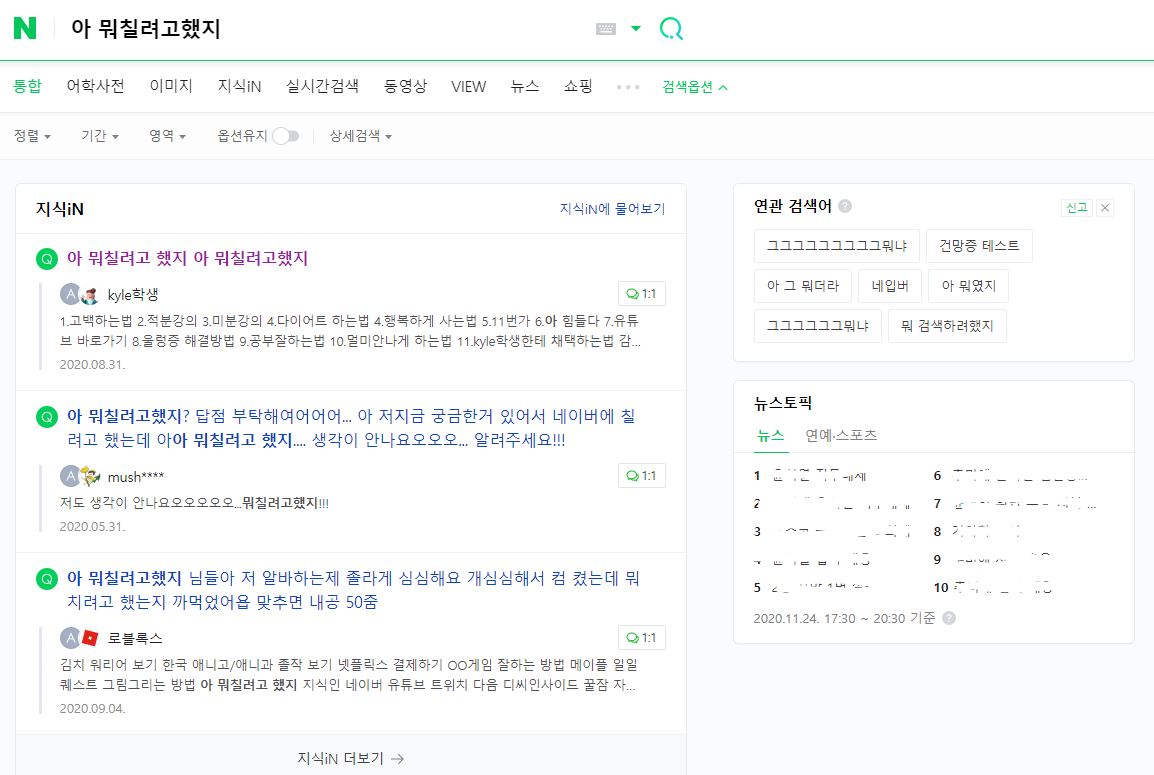Close the 연관 검색어 panel
The width and height of the screenshot is (1154, 775).
(1105, 208)
